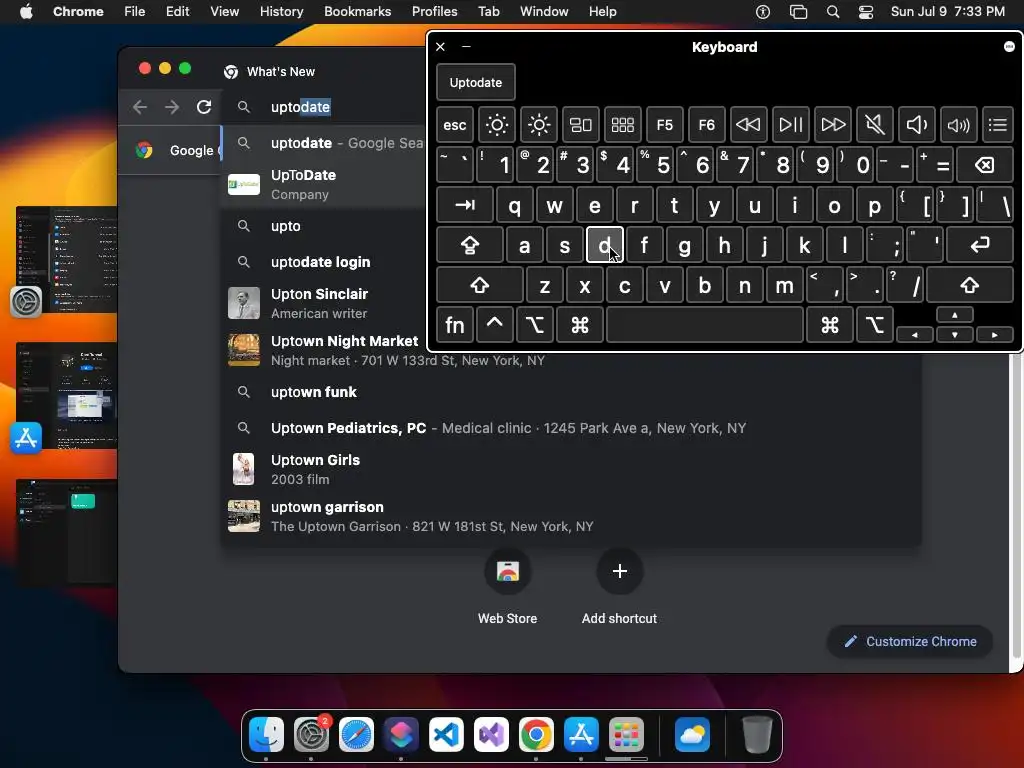
Task: Increase brightness using the keyboard panel key
Action: click(x=539, y=125)
